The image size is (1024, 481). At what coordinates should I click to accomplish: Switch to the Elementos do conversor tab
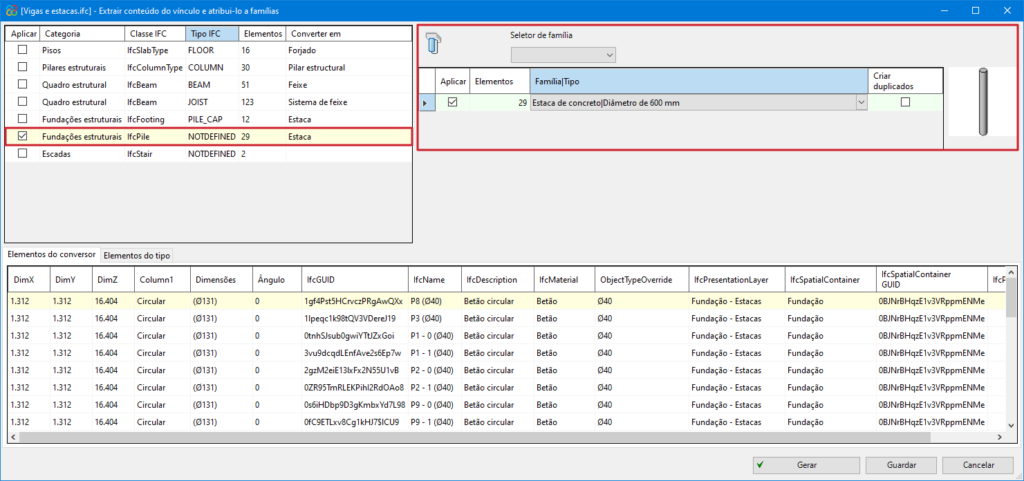click(x=52, y=254)
